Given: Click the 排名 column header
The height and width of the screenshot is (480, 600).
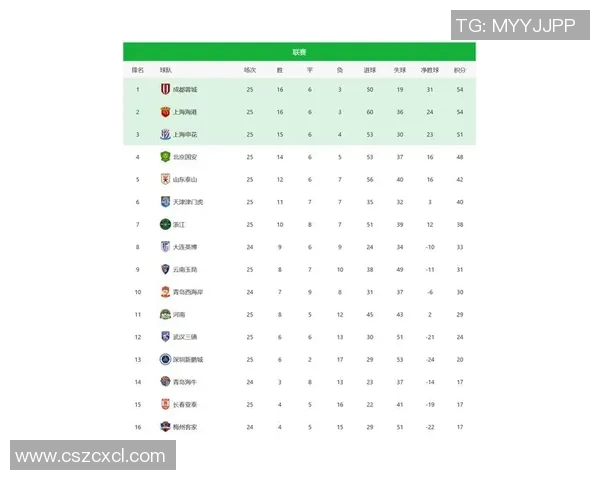Looking at the screenshot, I should pos(138,70).
